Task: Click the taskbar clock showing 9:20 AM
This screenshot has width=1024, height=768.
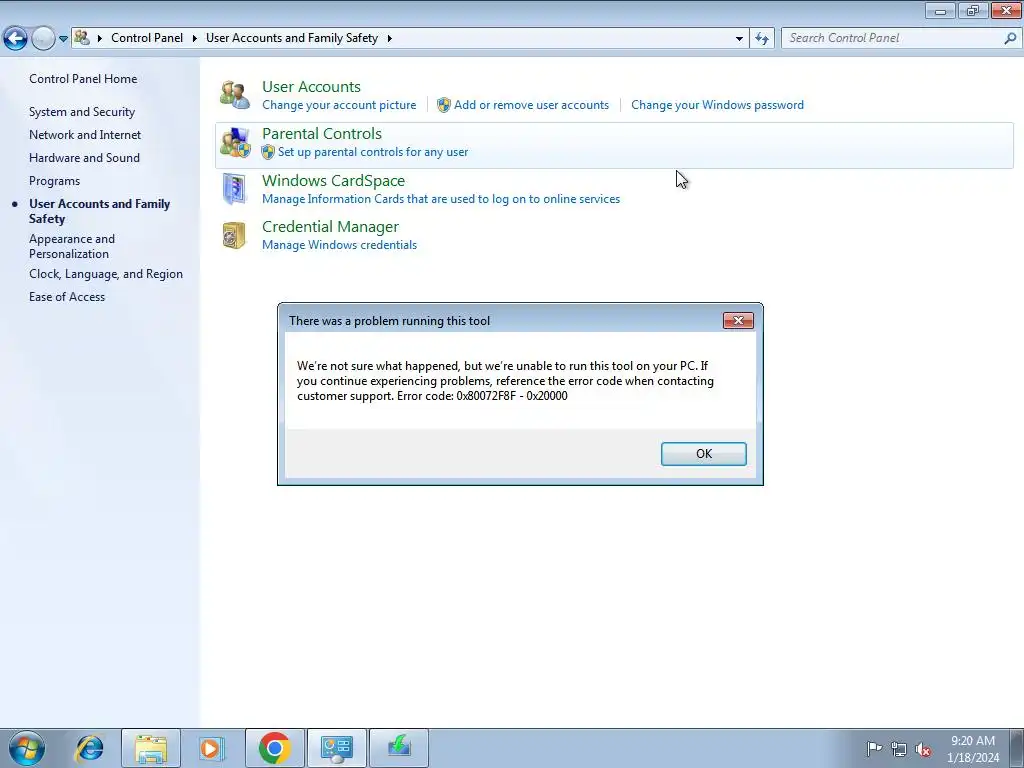Action: pyautogui.click(x=973, y=749)
